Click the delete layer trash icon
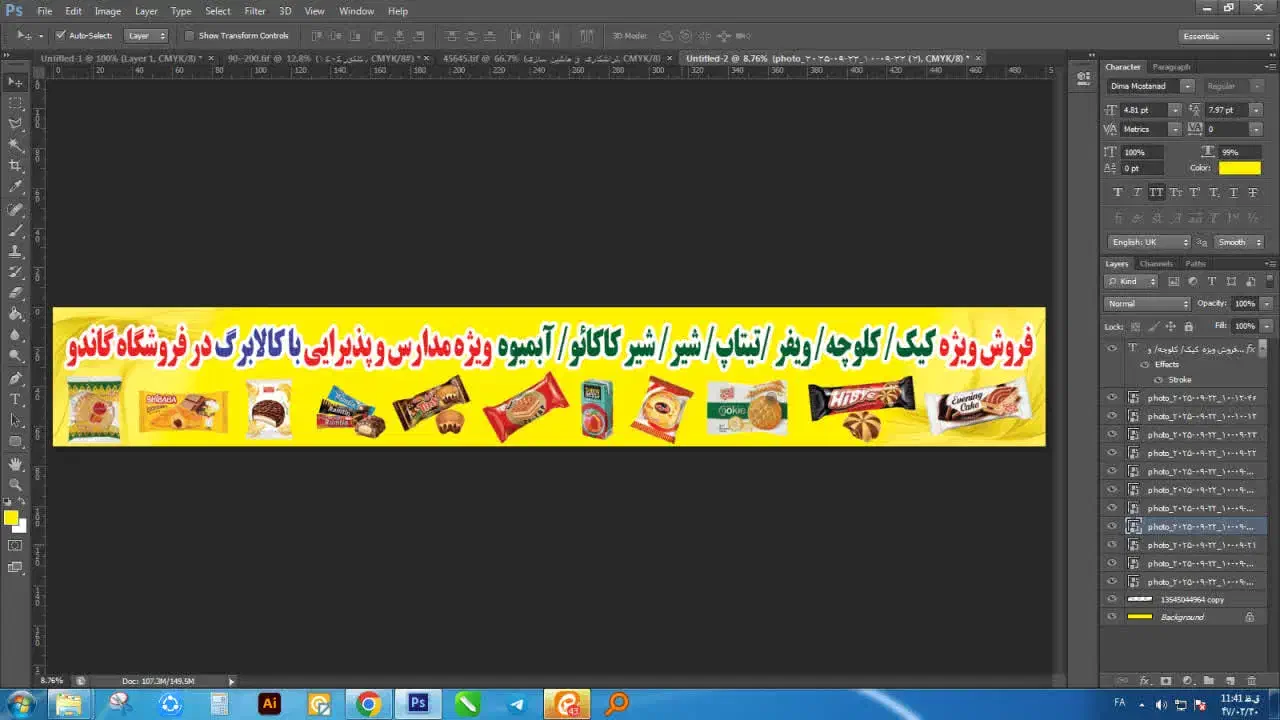The image size is (1280, 720). click(x=1251, y=680)
